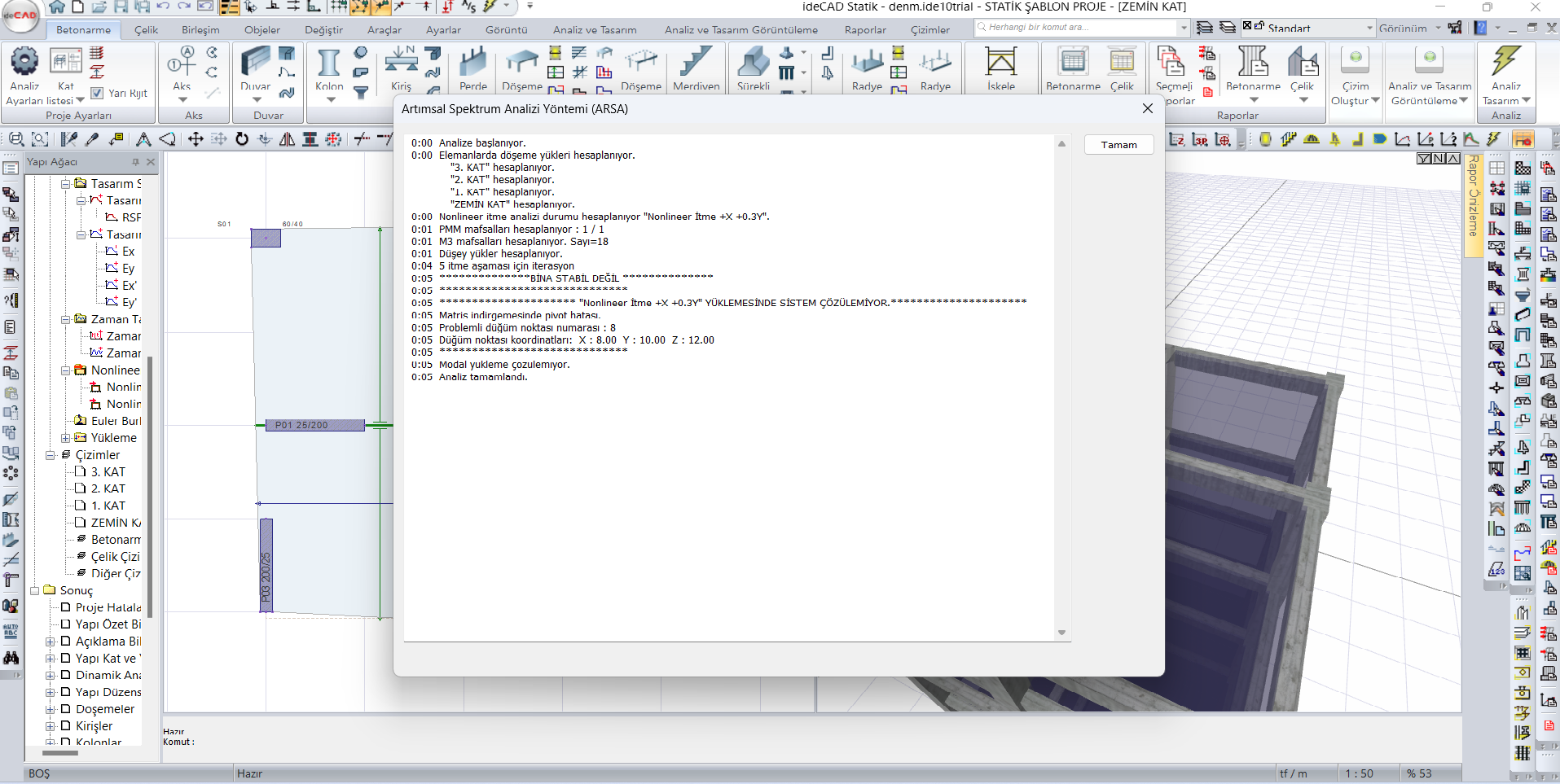The image size is (1560, 784).
Task: Click the 1 : 50 scale in status bar
Action: point(1359,773)
